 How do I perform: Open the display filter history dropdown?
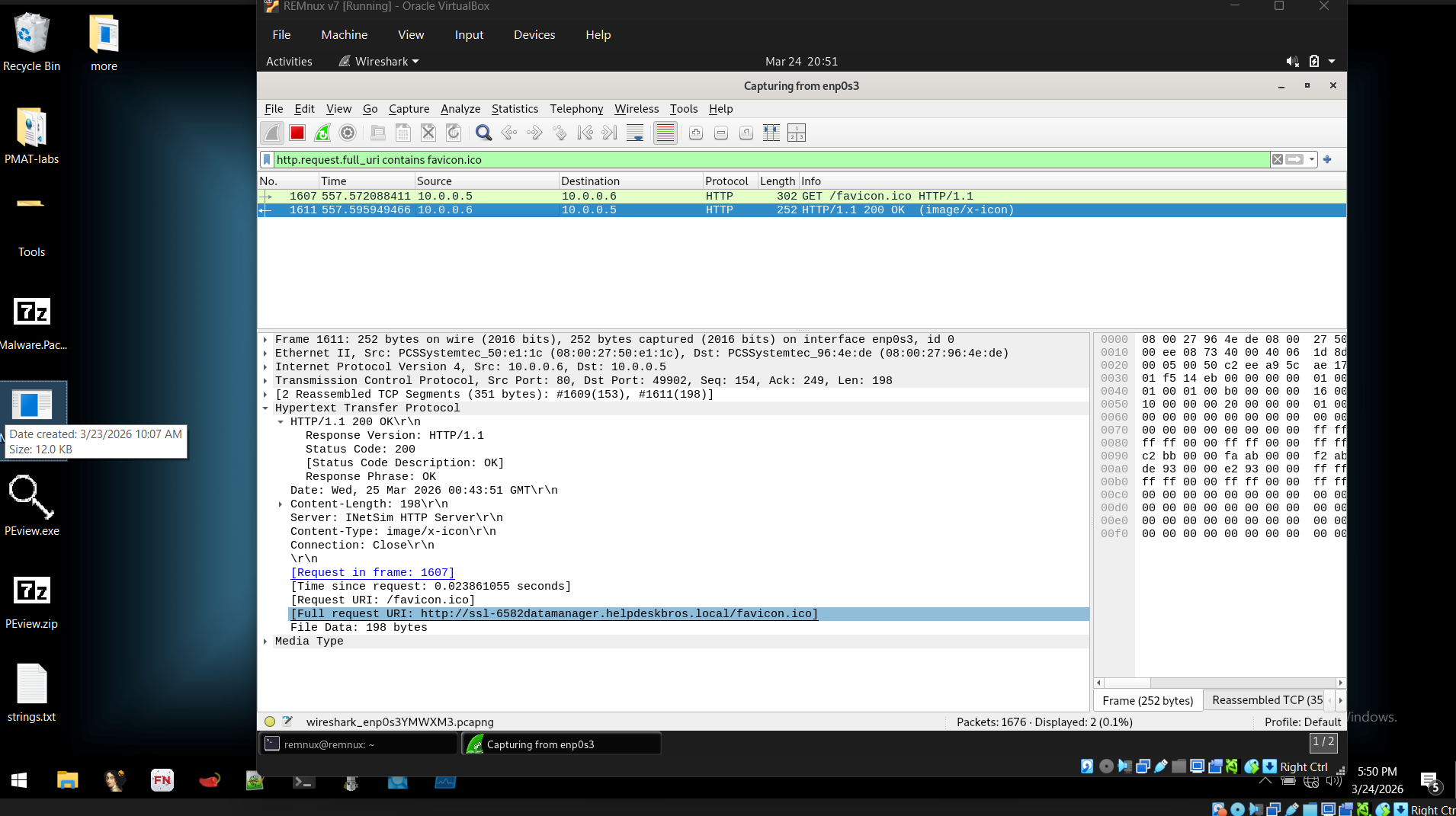[x=1312, y=160]
